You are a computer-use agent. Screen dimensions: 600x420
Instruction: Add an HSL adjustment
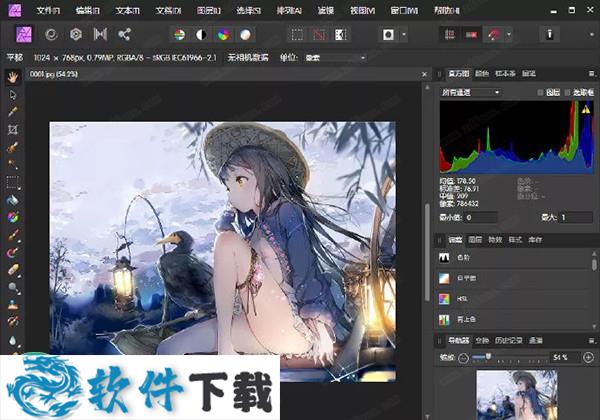pos(513,299)
